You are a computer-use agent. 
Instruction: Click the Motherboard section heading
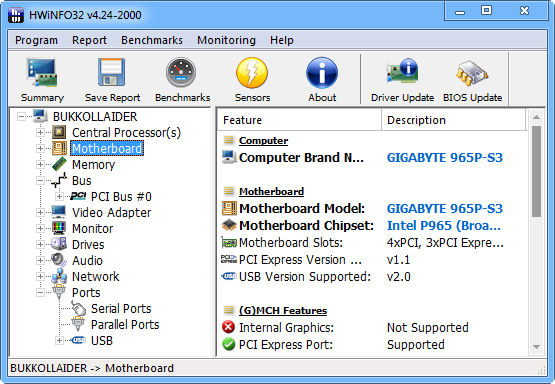click(x=271, y=191)
